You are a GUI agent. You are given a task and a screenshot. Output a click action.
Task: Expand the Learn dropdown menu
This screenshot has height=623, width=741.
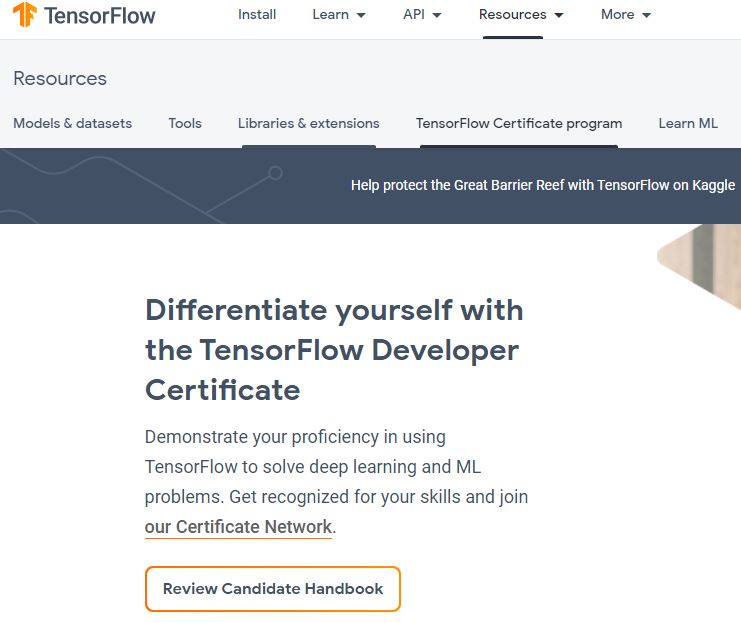click(x=339, y=15)
